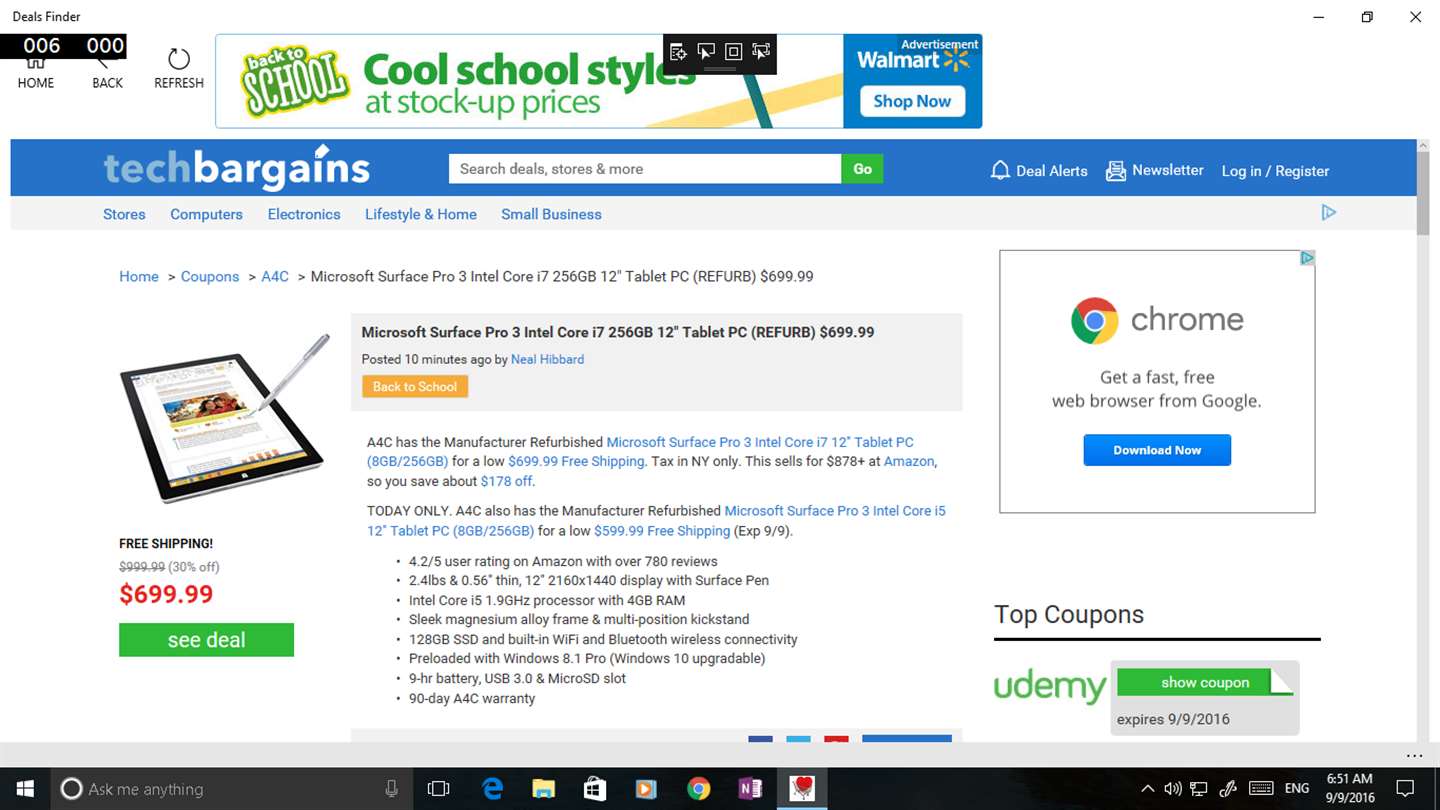Click the Coupons breadcrumb link

pos(210,276)
